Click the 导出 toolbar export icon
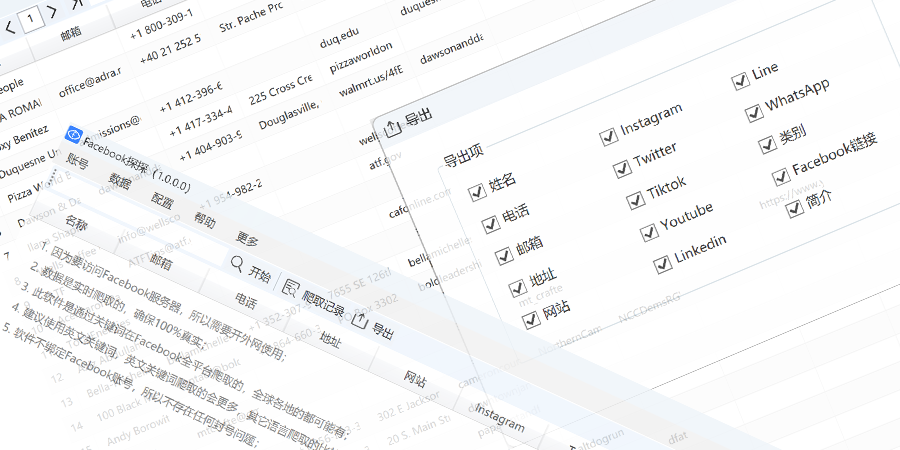 359,321
